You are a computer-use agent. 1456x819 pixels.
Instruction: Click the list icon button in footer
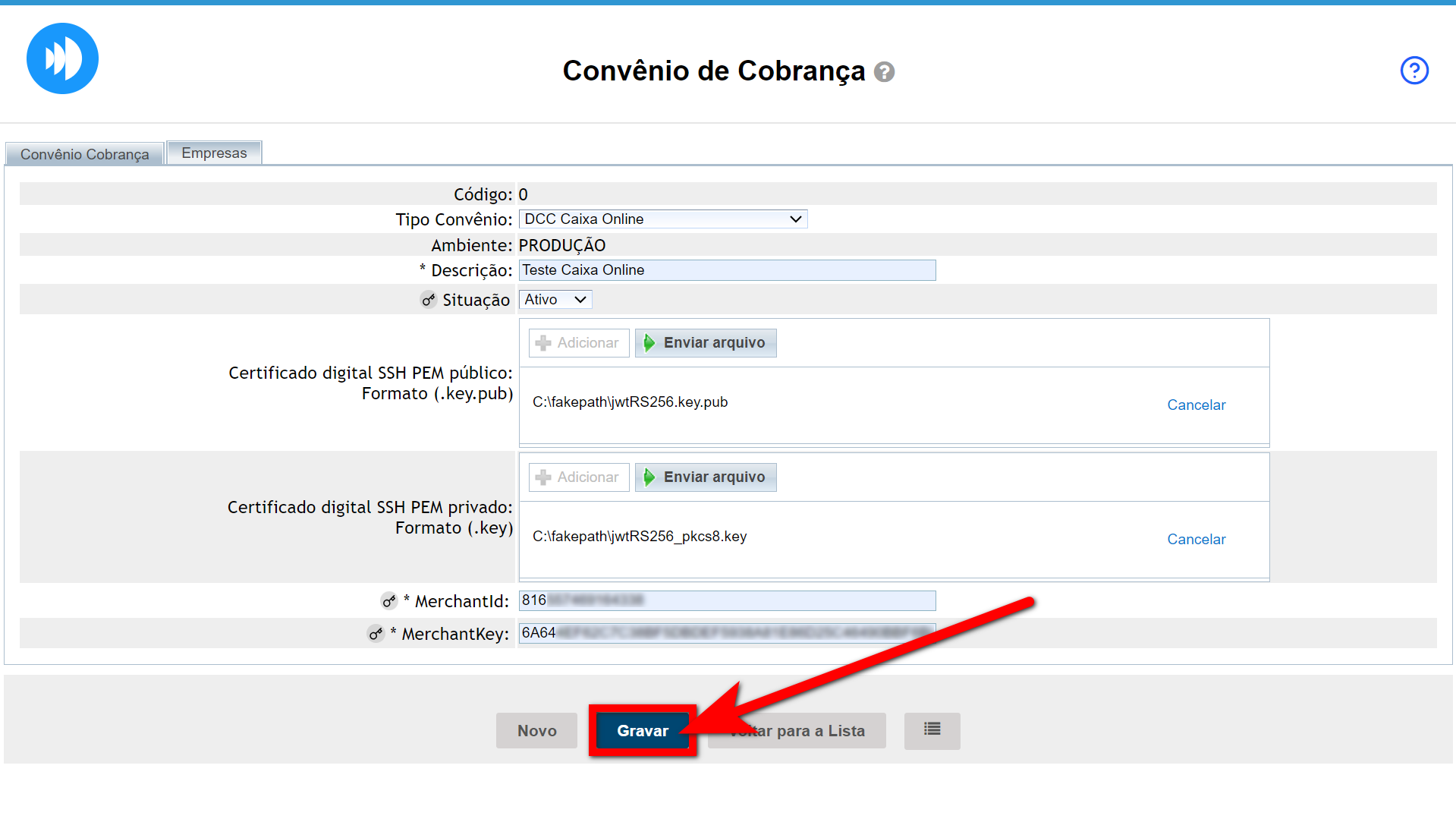pos(932,730)
